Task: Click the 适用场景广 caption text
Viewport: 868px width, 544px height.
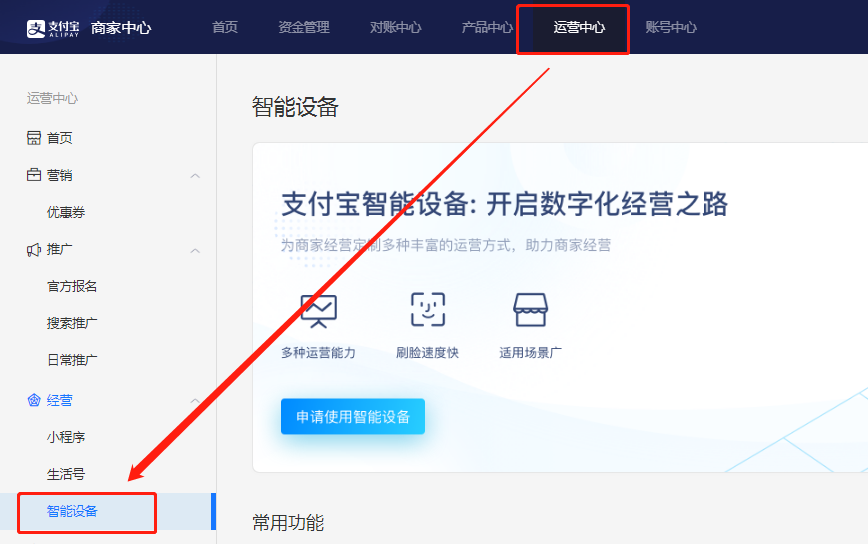Action: 530,353
